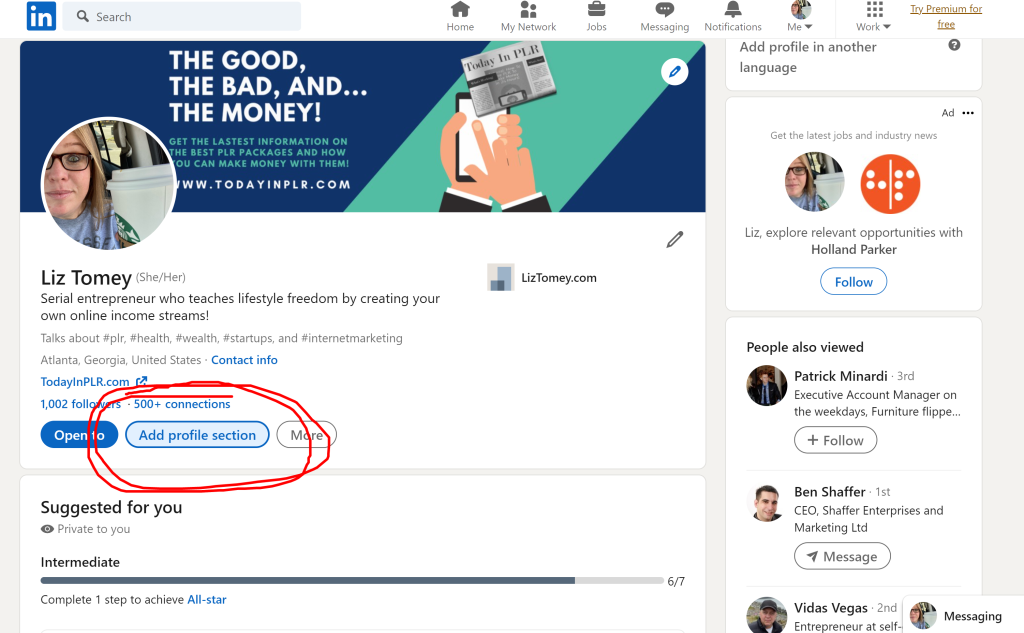Click the Patrick Minardi name link
1024x633 pixels.
[x=840, y=376]
